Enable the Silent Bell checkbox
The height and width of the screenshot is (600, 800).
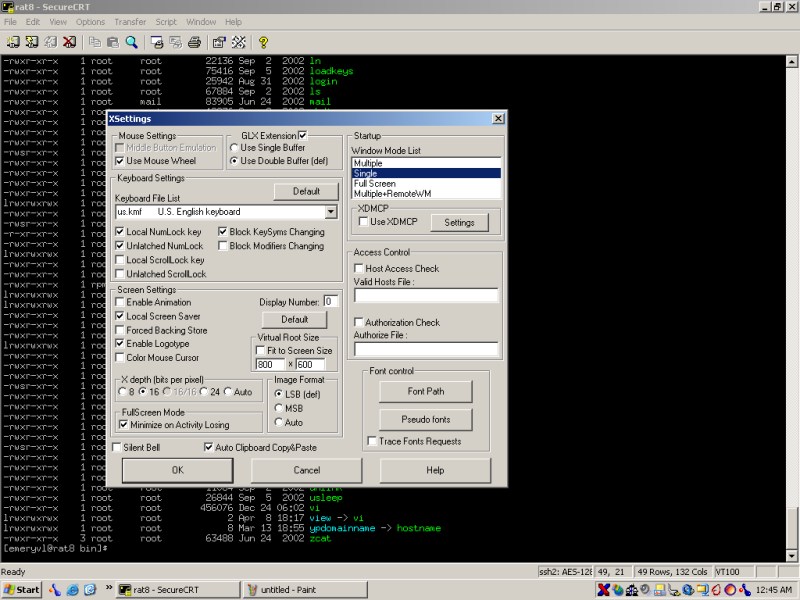pos(116,447)
